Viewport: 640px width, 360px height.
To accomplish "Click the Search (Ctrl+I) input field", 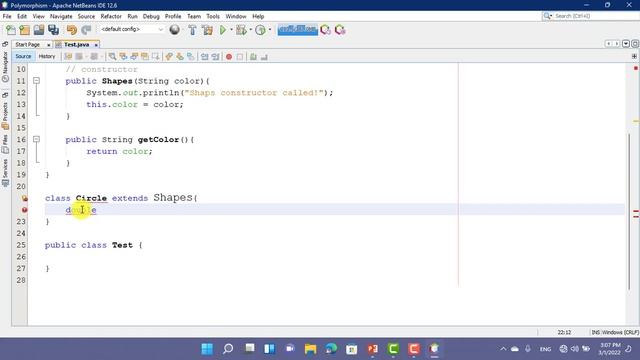I will click(595, 16).
